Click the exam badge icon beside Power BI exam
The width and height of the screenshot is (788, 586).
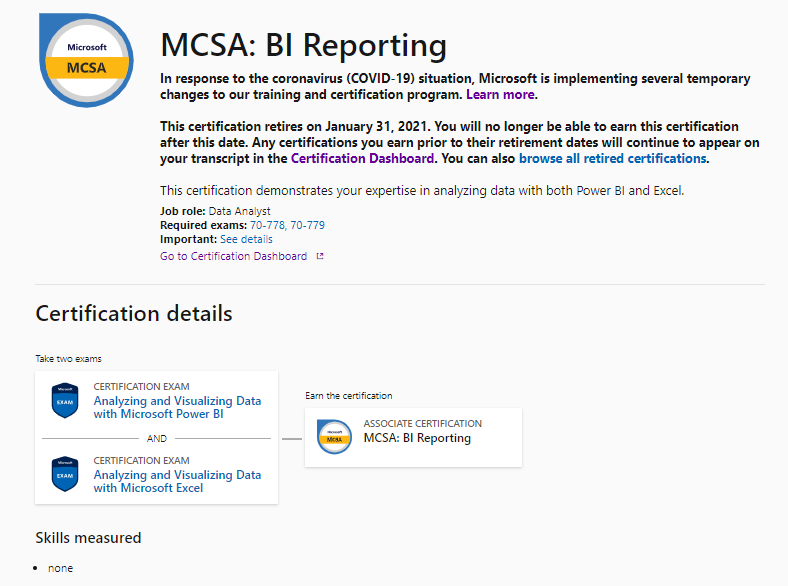65,401
